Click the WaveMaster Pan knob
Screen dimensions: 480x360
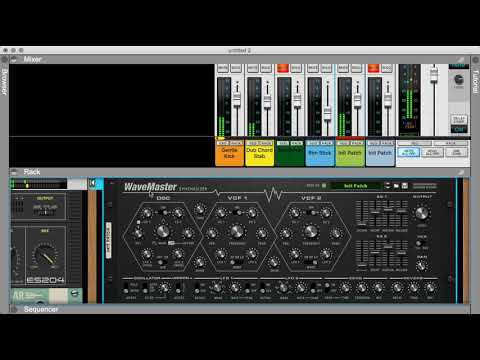(422, 266)
